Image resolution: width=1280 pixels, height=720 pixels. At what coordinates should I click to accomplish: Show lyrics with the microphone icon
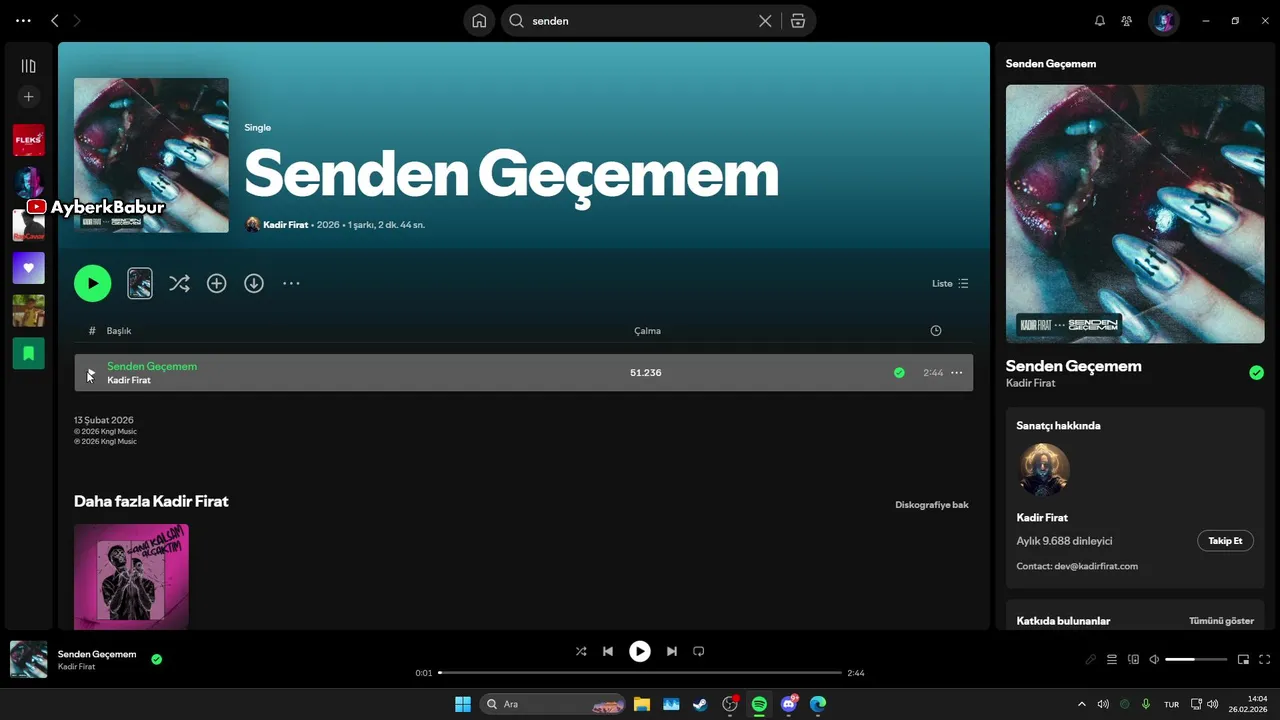point(1091,659)
